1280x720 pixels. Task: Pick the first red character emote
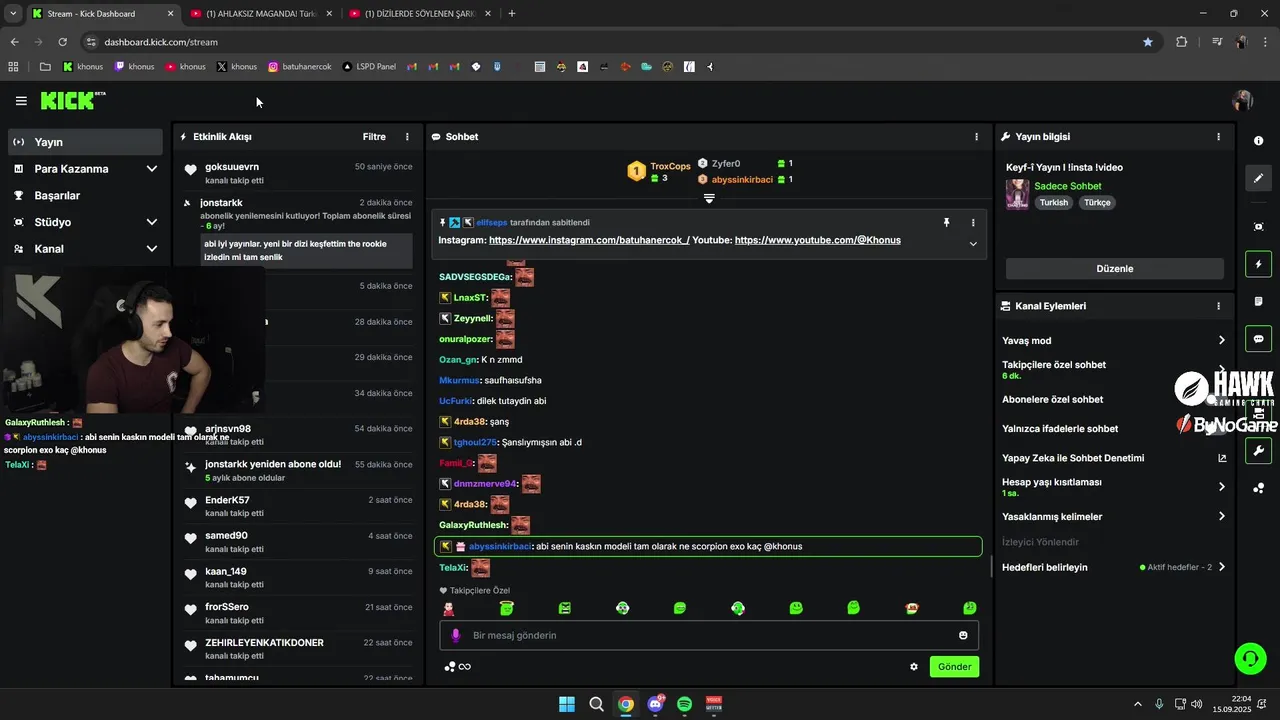pos(449,608)
